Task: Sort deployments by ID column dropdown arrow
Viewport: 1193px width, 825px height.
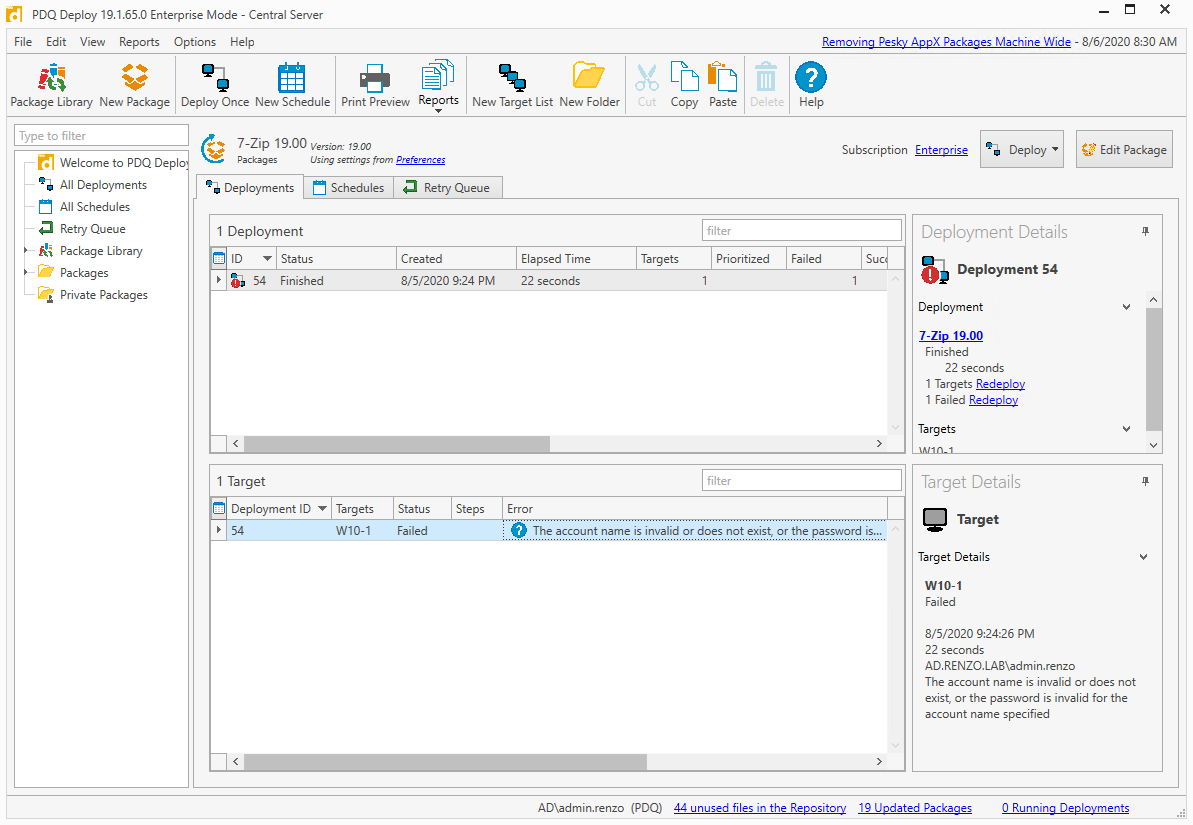Action: (x=267, y=259)
